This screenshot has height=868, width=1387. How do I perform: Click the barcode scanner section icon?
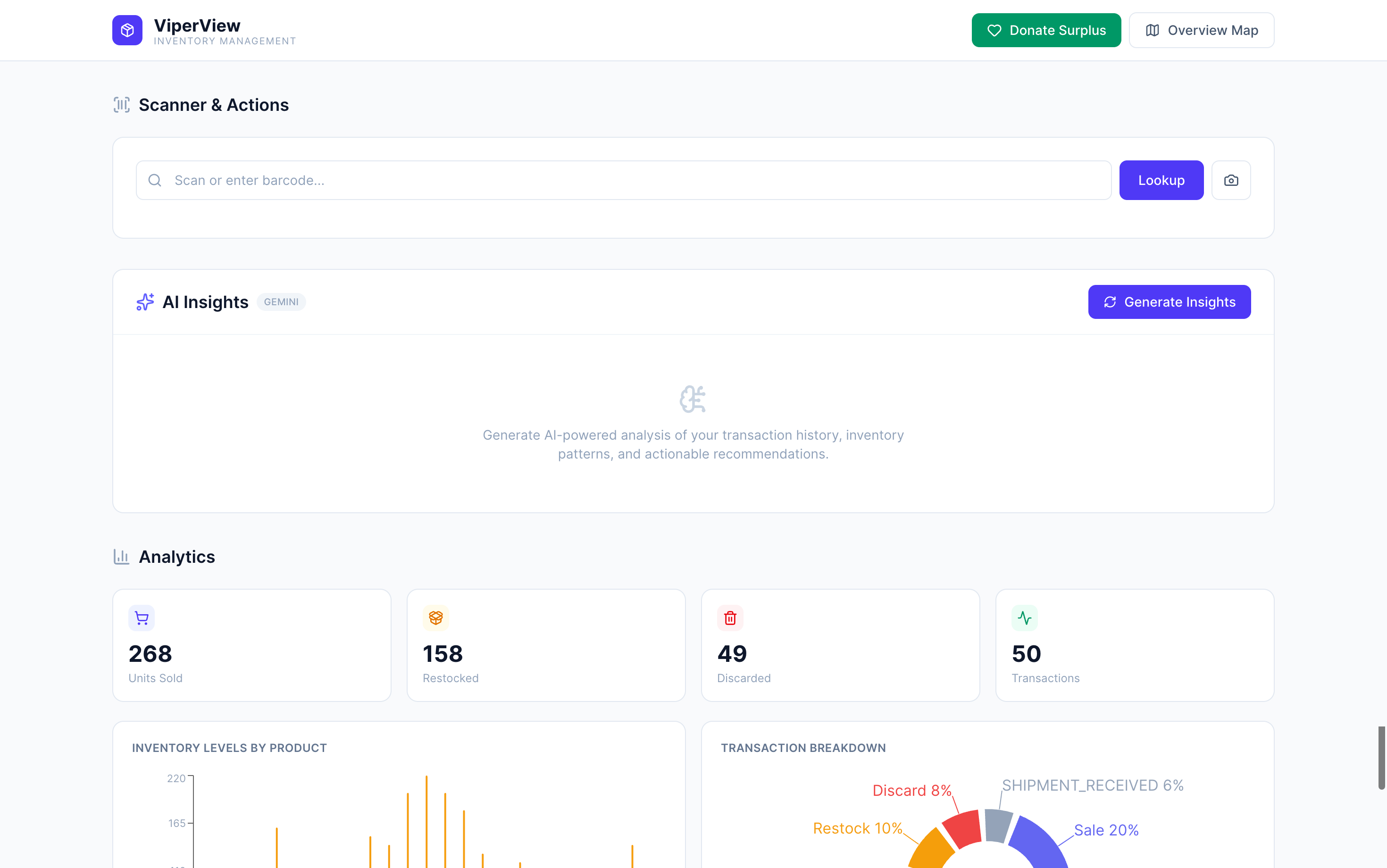click(x=121, y=104)
